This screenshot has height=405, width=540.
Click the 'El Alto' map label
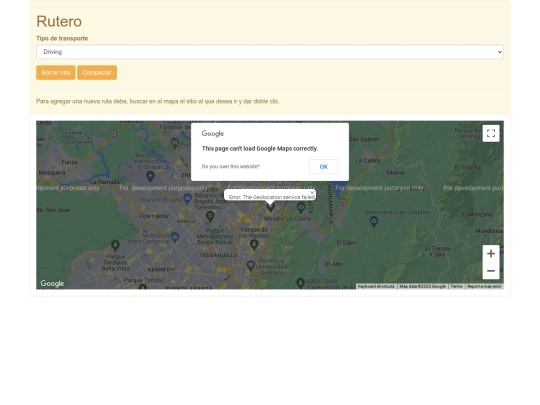pos(334,264)
